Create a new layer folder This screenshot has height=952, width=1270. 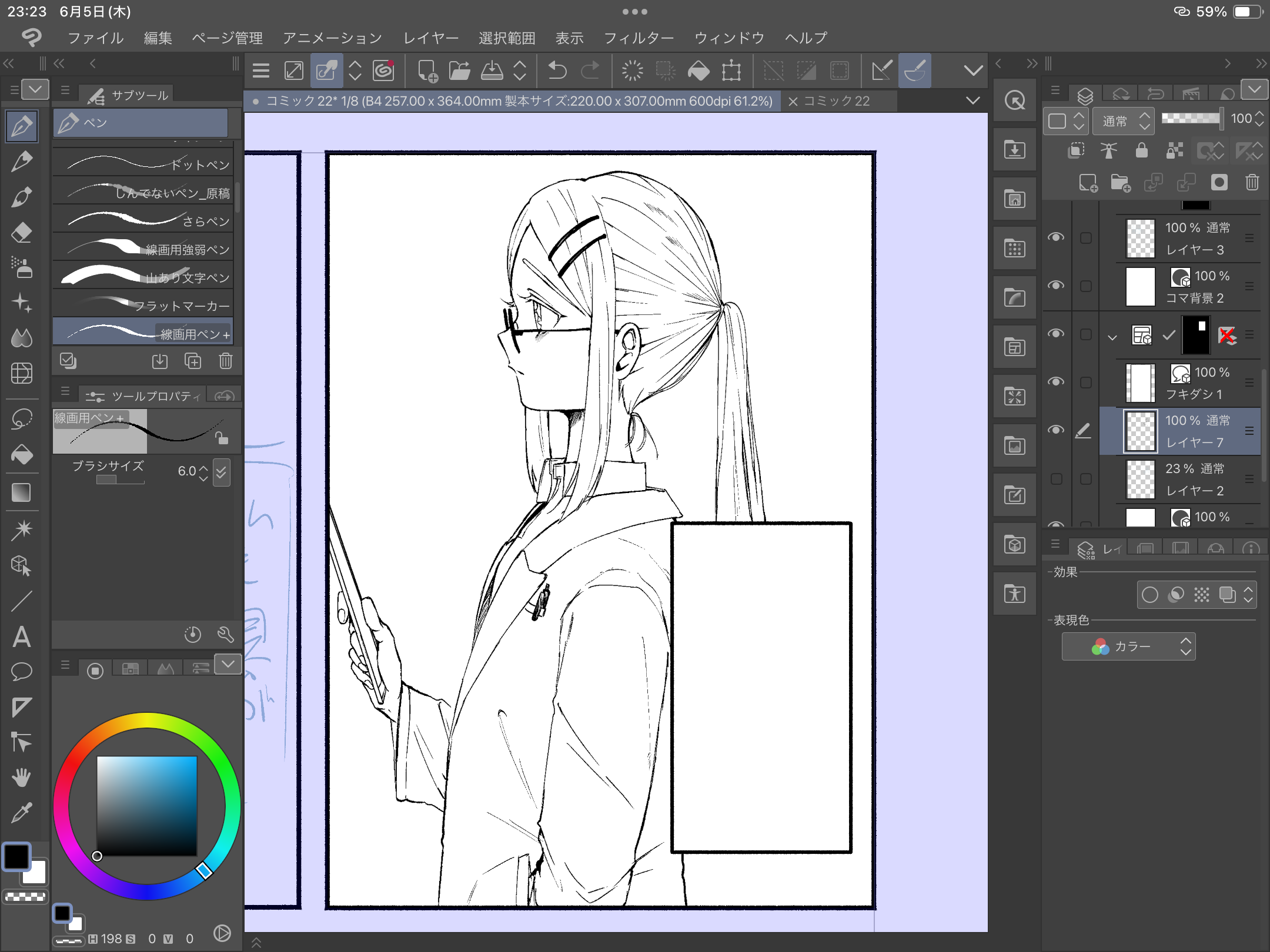[x=1121, y=183]
